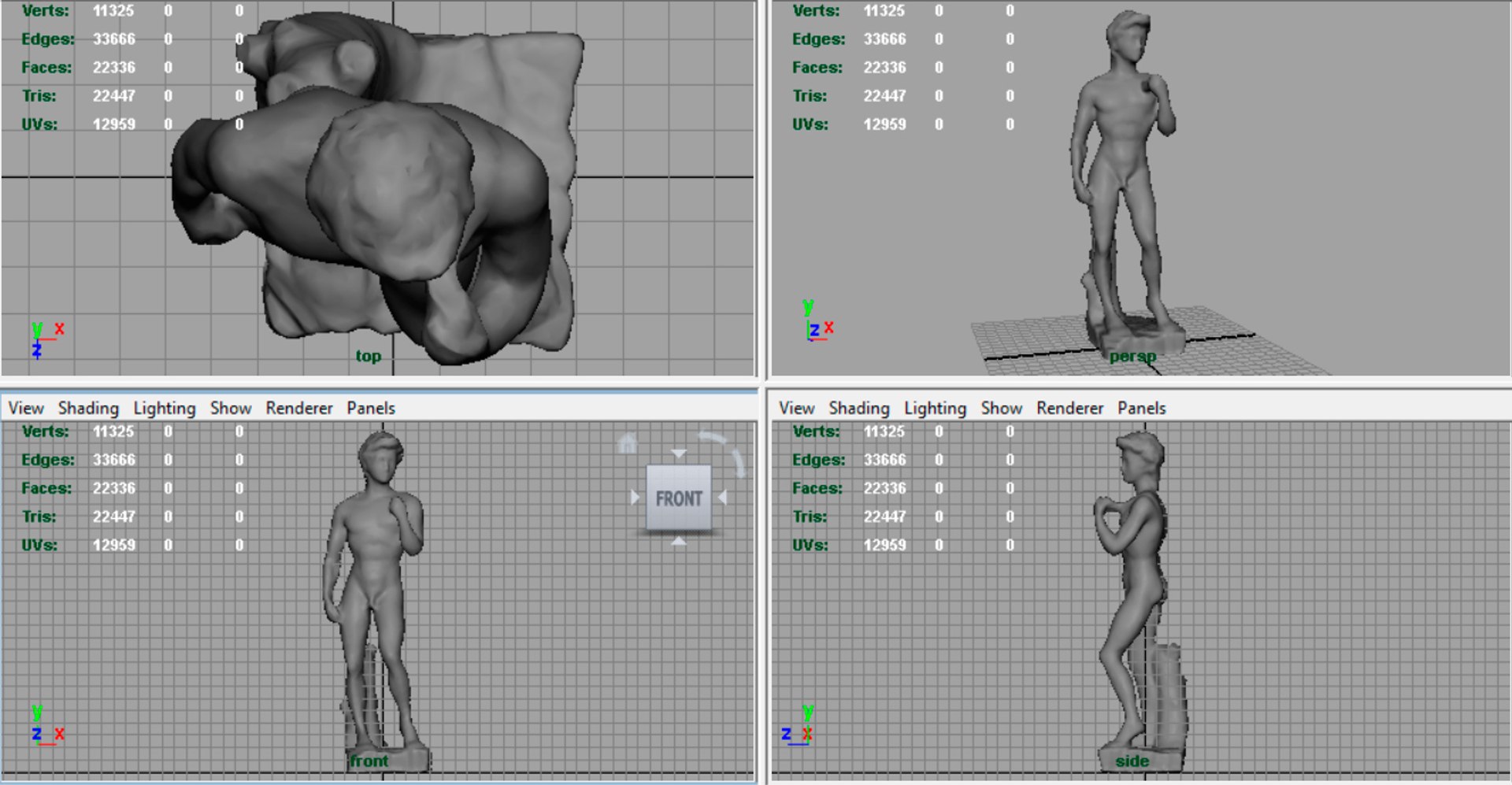Open the Show menu in the side panel
1512x785 pixels.
point(1002,408)
